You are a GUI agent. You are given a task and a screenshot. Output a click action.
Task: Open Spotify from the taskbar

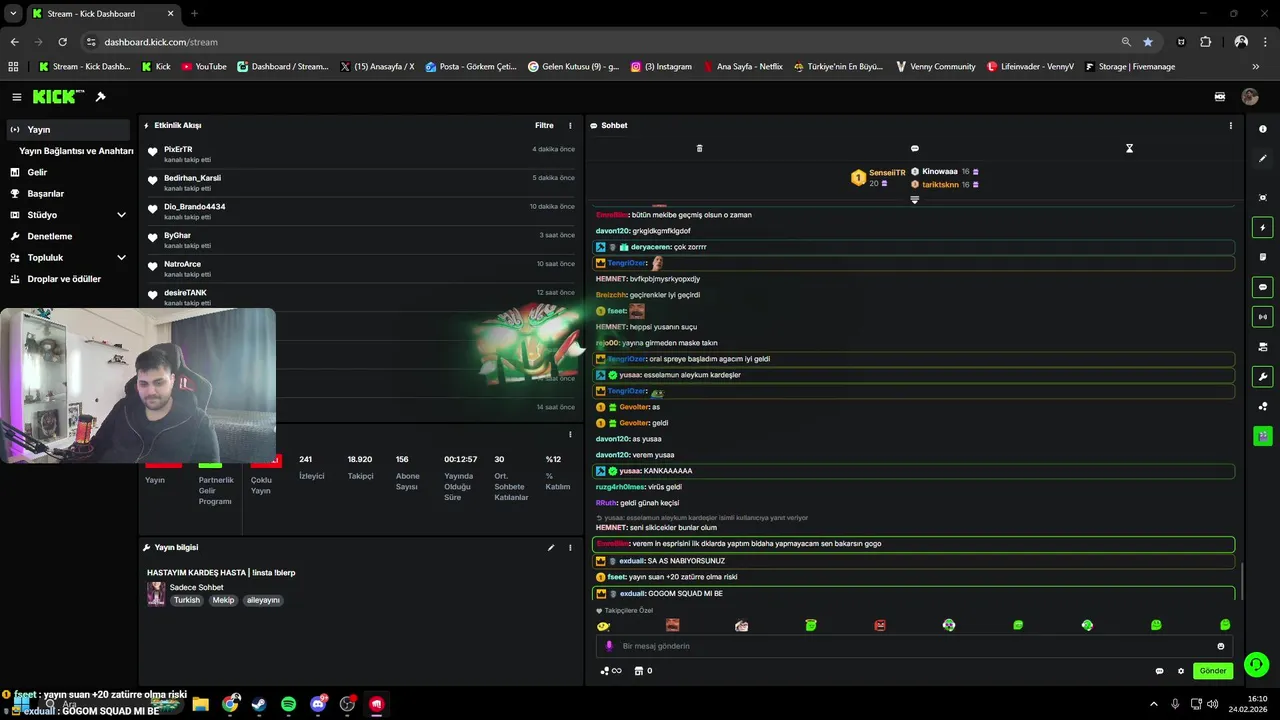click(289, 704)
